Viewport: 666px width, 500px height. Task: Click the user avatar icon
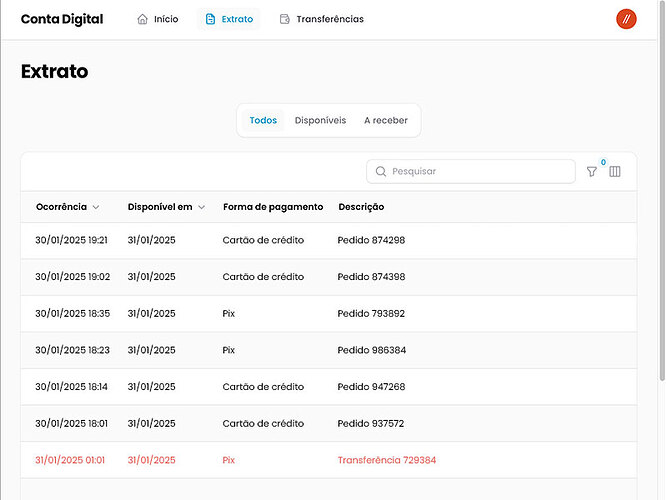[x=626, y=19]
